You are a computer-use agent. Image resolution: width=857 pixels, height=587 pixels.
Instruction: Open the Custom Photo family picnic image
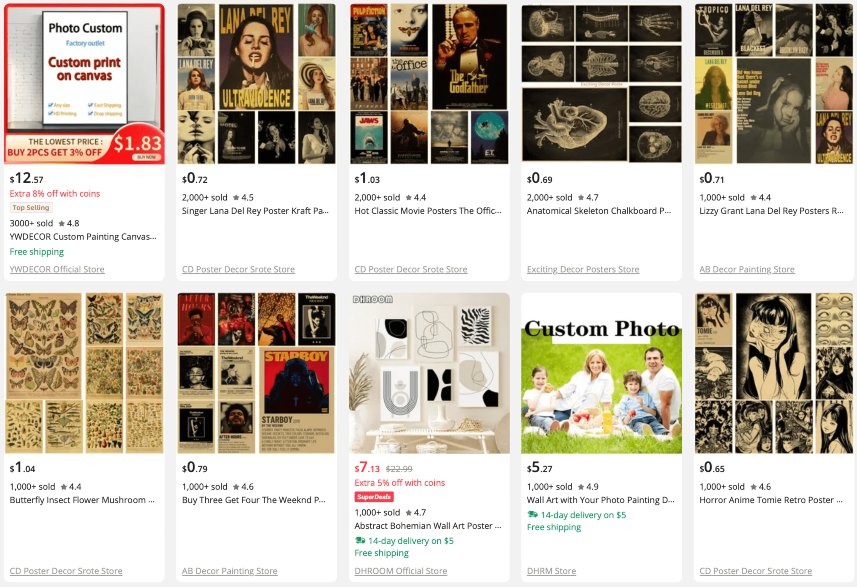pyautogui.click(x=601, y=373)
